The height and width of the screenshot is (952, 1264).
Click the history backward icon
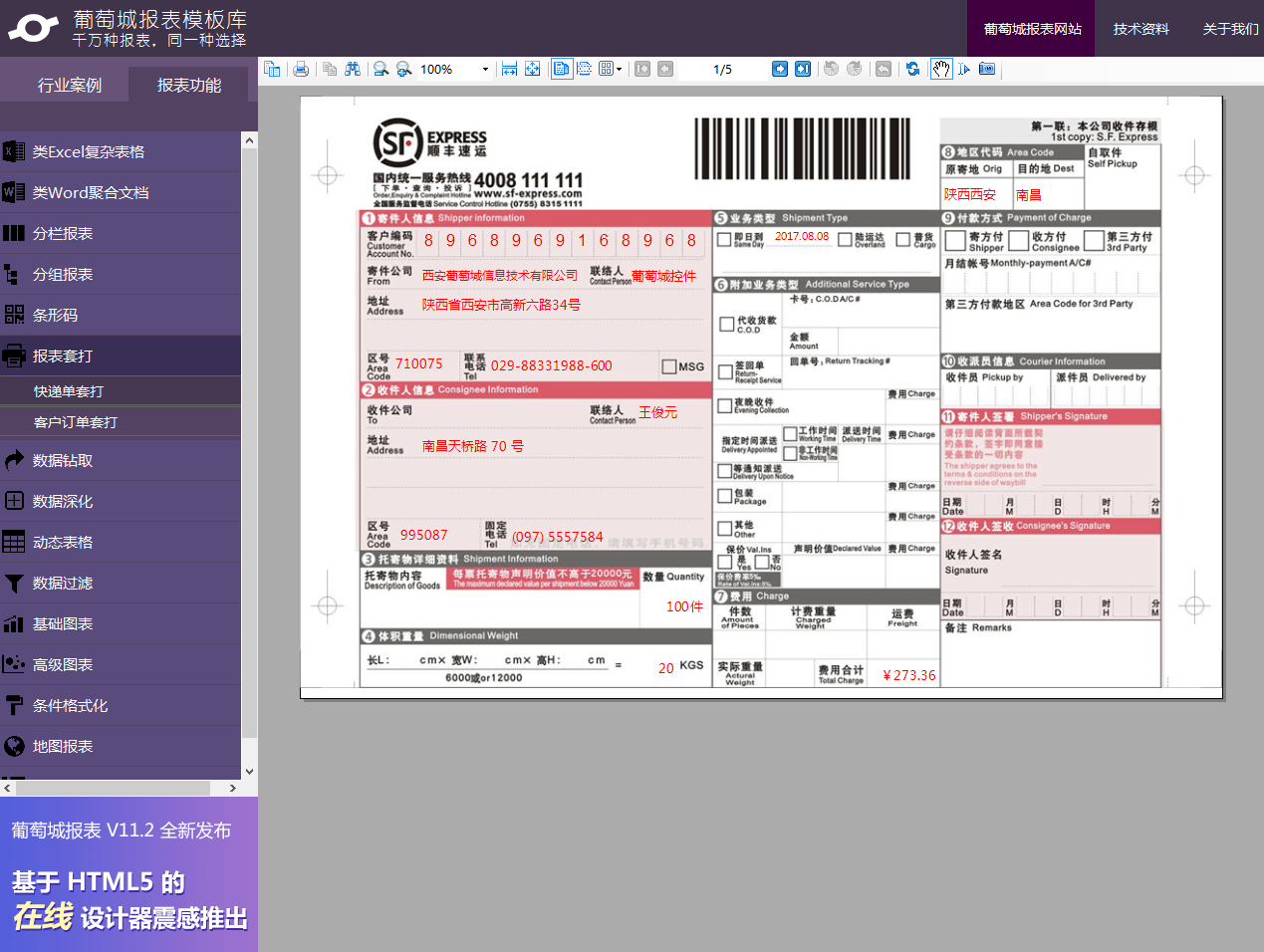(832, 69)
